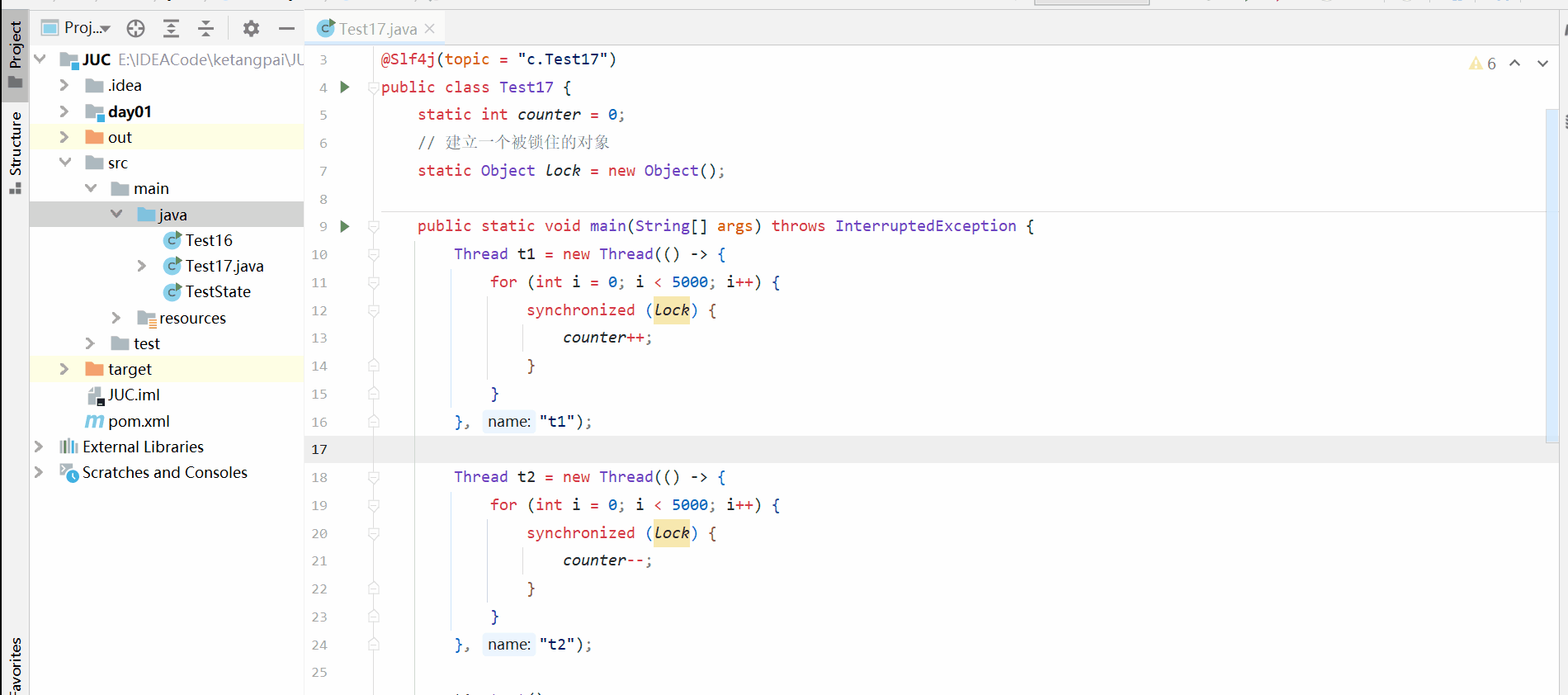1568x695 pixels.
Task: Collapse the main folder
Action: tap(91, 188)
